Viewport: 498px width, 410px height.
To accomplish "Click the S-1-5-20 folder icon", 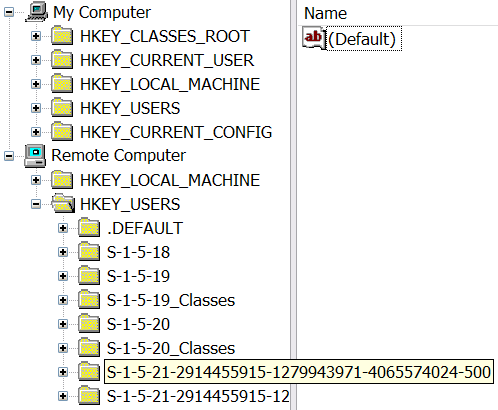I will click(89, 324).
